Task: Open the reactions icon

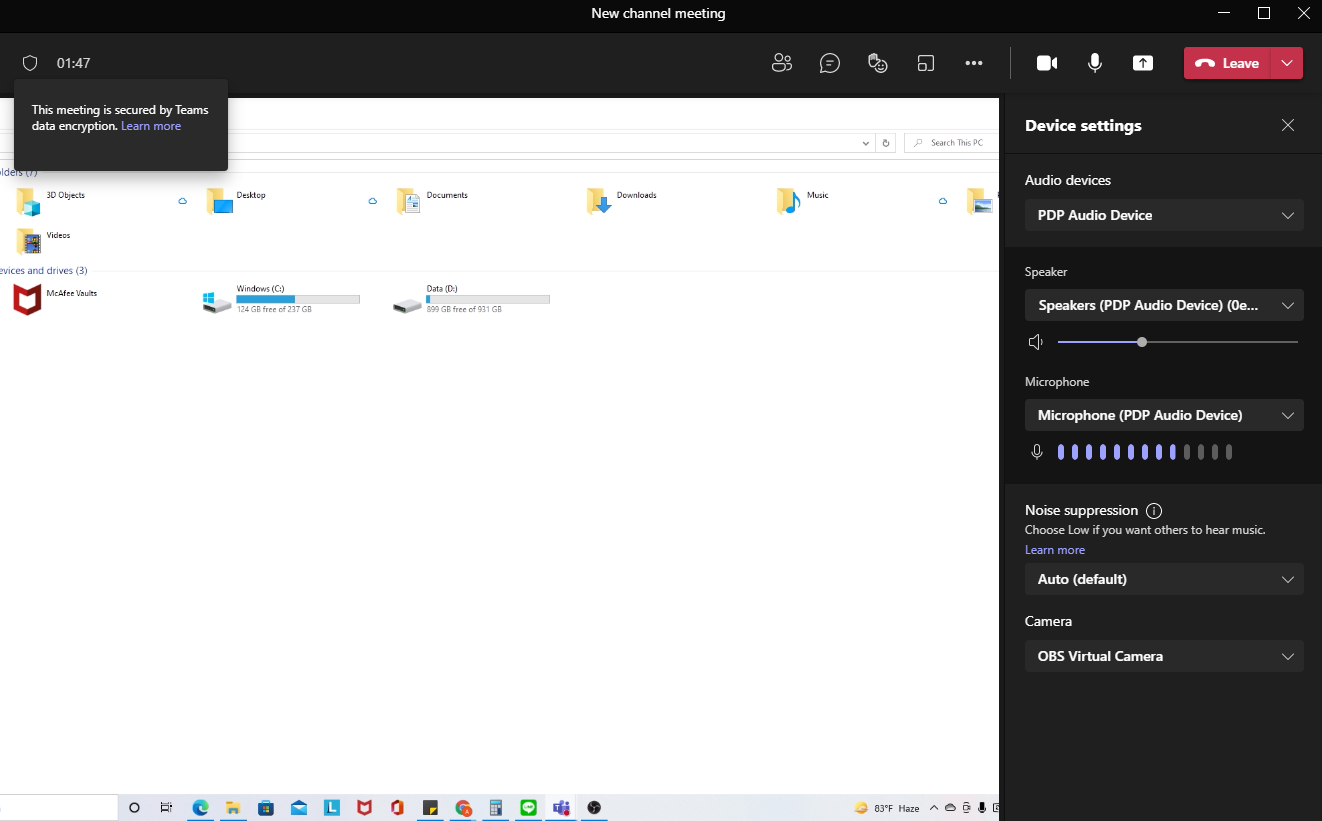Action: [x=878, y=63]
